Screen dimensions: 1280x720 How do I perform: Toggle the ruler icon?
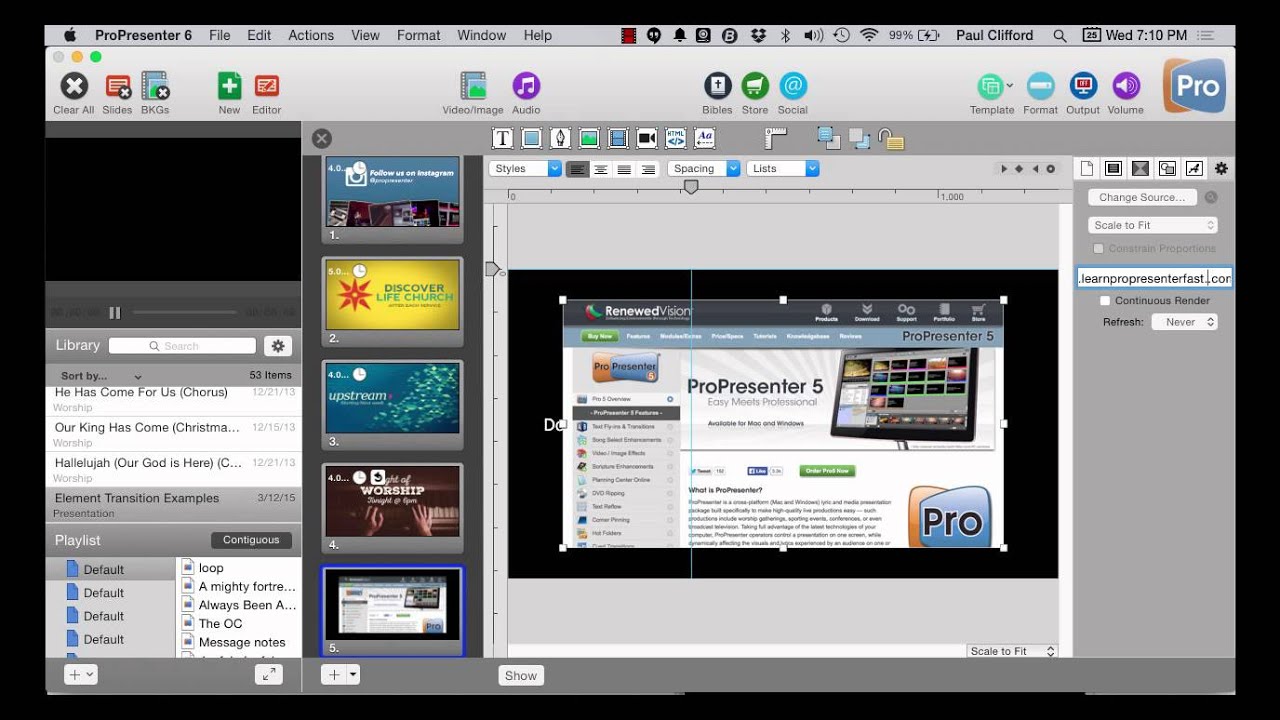tap(776, 138)
